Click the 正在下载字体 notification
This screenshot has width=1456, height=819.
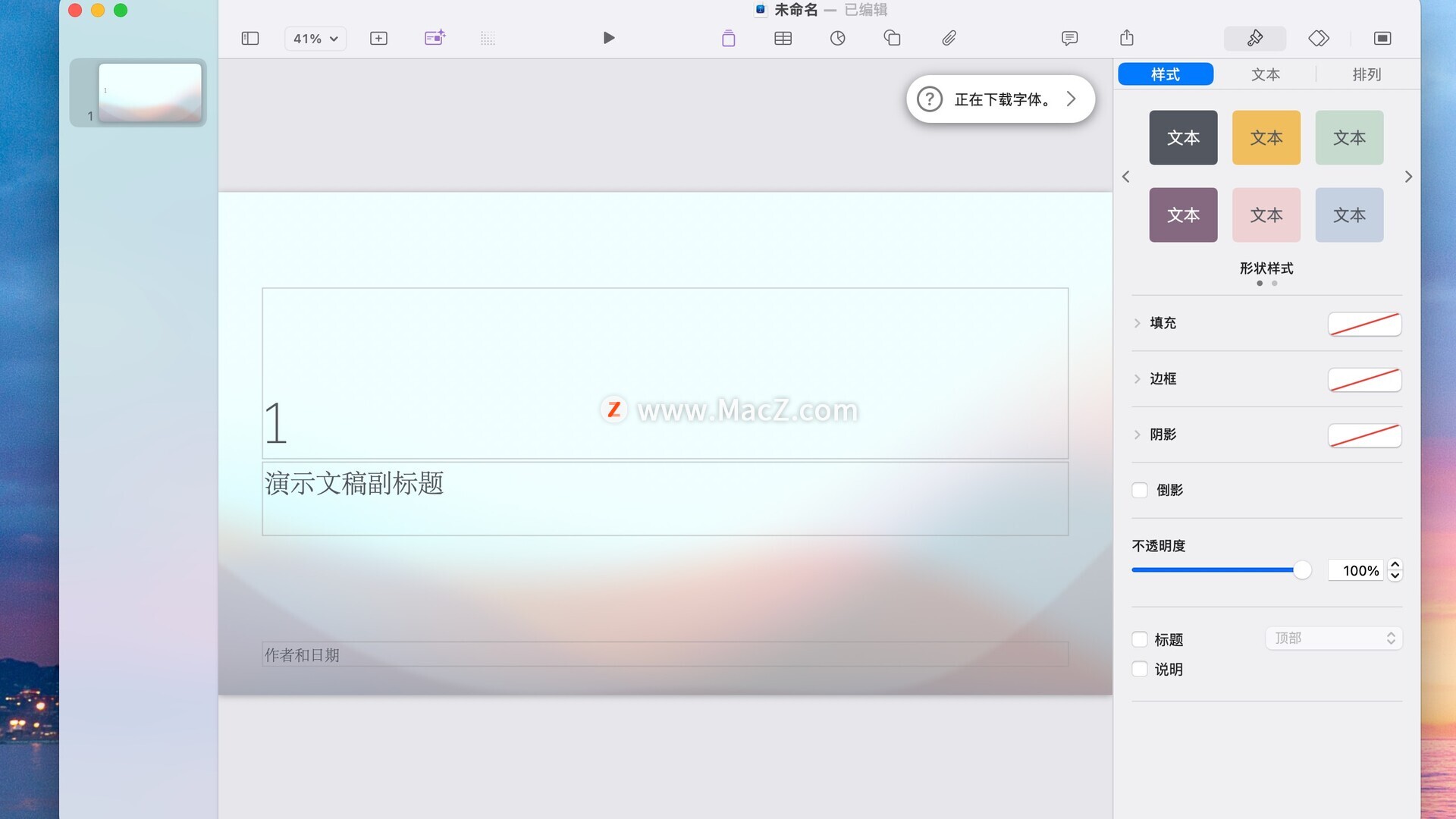click(1000, 99)
